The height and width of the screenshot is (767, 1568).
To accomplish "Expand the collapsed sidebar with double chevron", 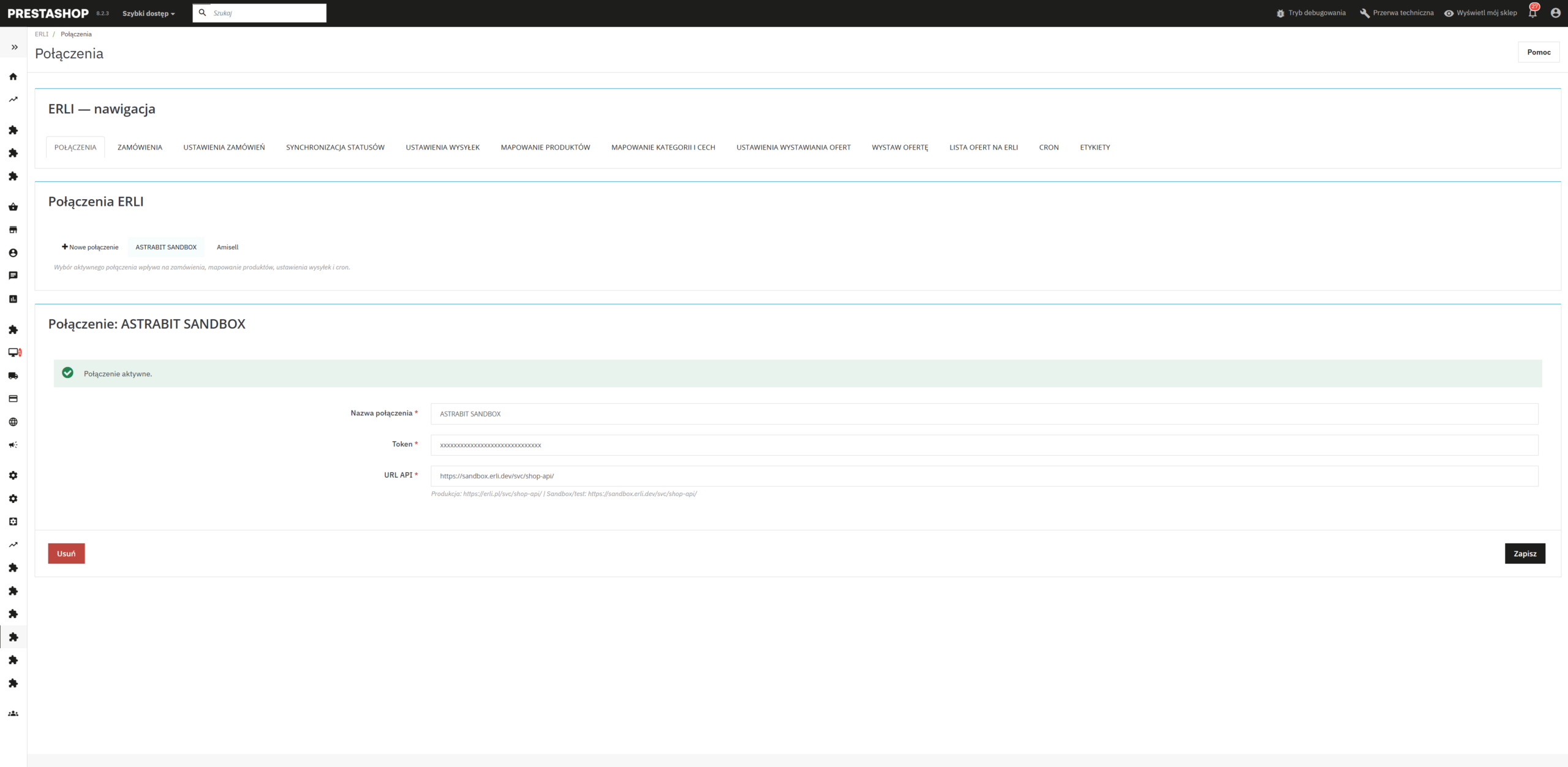I will [x=14, y=47].
